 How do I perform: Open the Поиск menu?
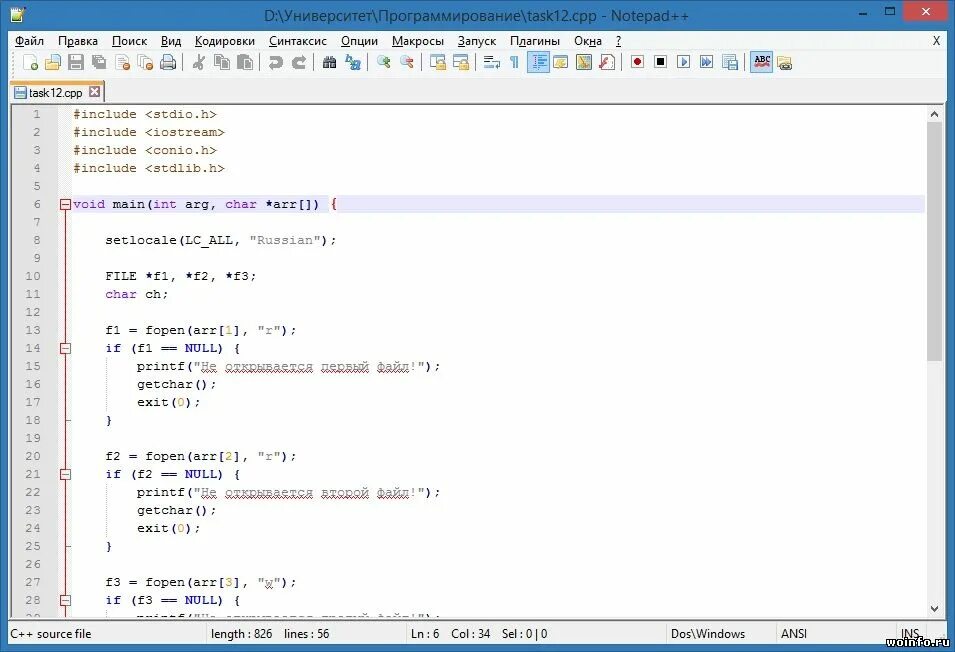[x=129, y=41]
